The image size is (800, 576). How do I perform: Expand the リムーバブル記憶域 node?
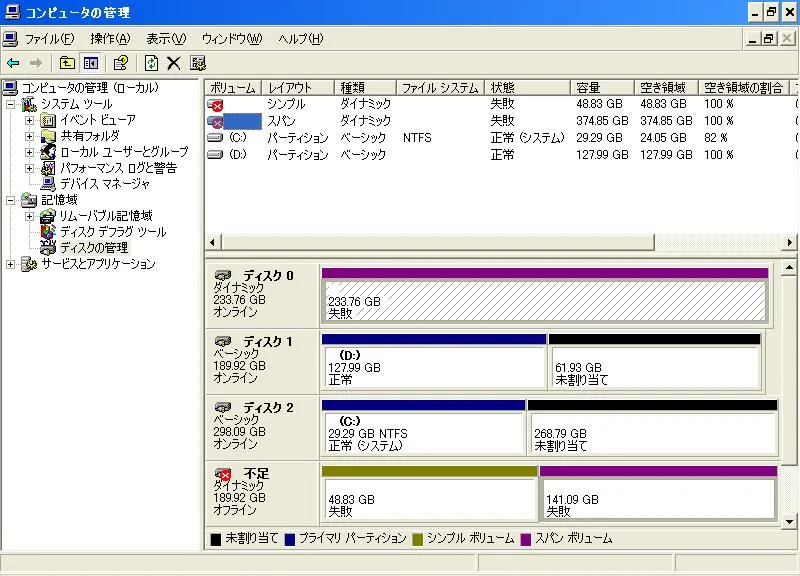(30, 216)
